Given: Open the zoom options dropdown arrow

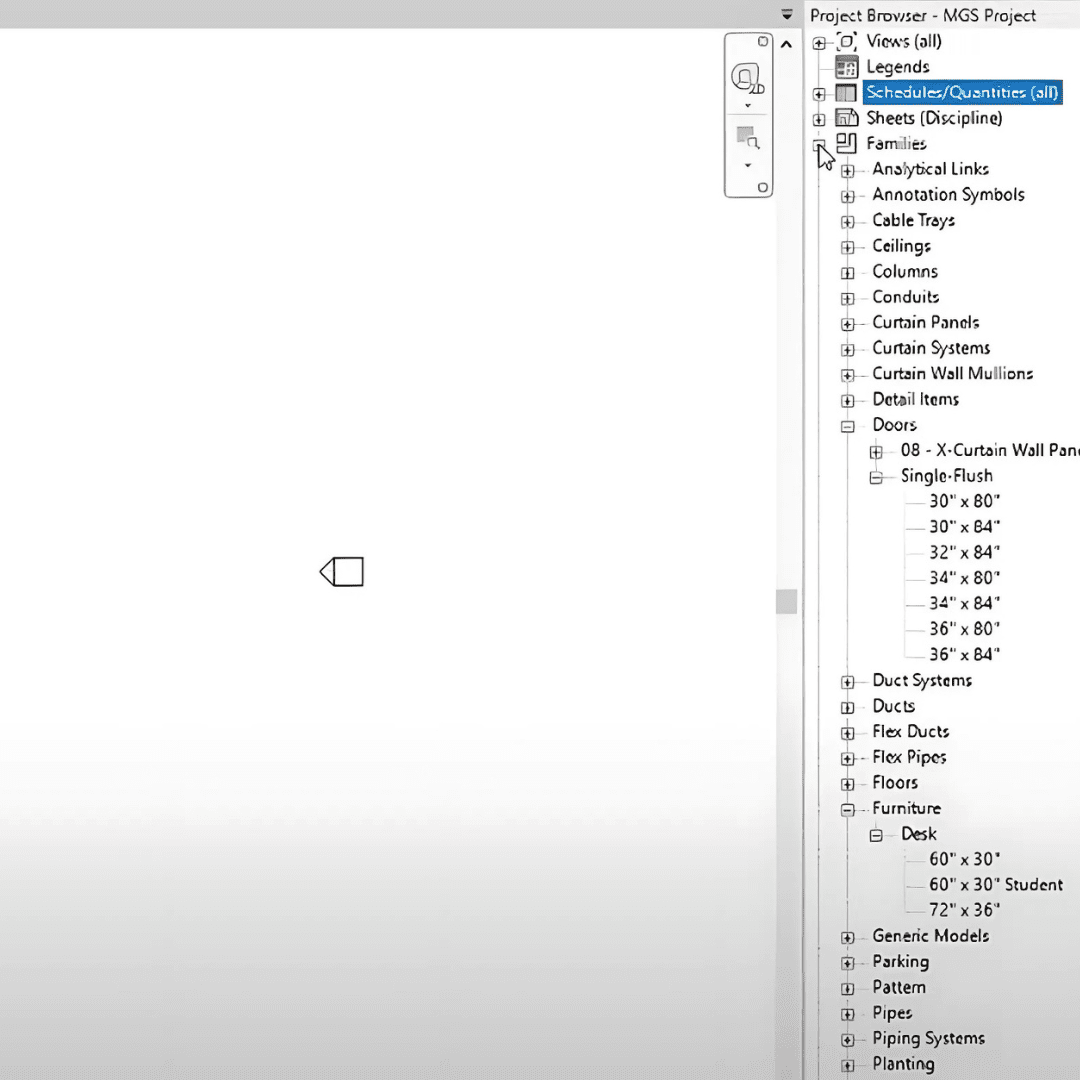Looking at the screenshot, I should (748, 165).
